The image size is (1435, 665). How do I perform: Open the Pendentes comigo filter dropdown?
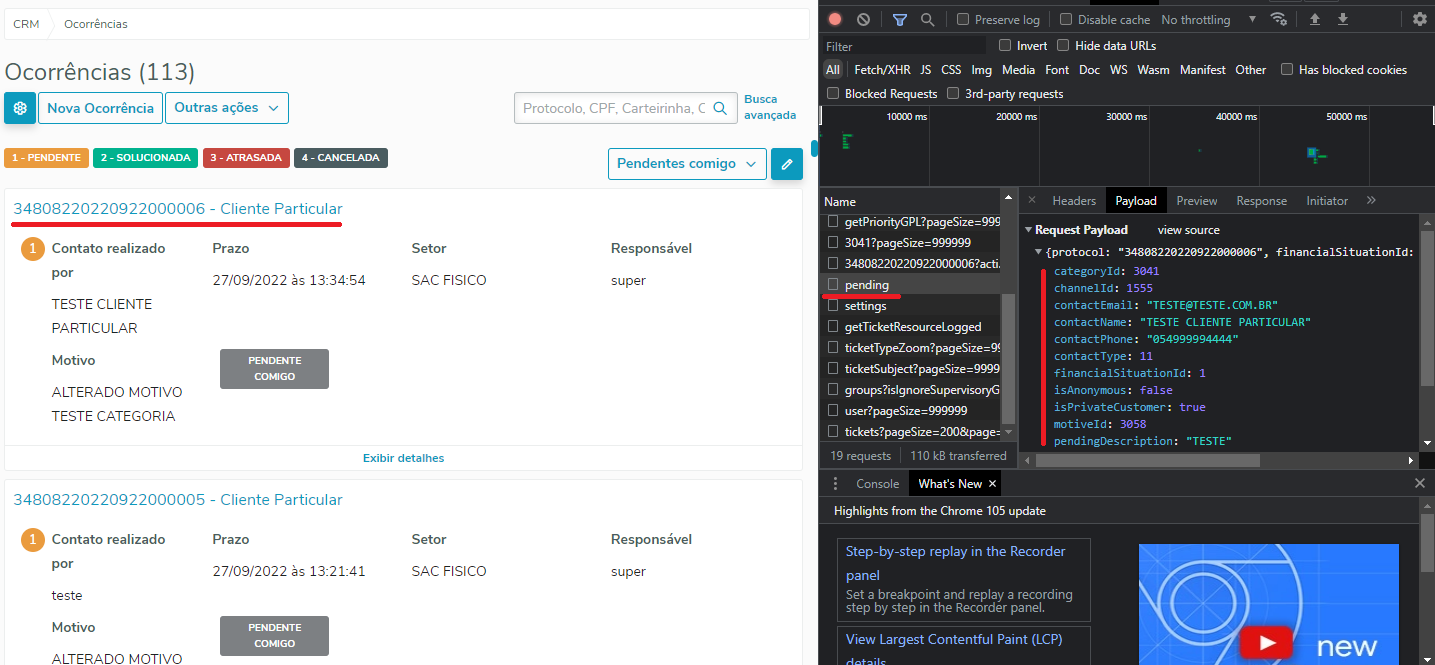pos(687,164)
